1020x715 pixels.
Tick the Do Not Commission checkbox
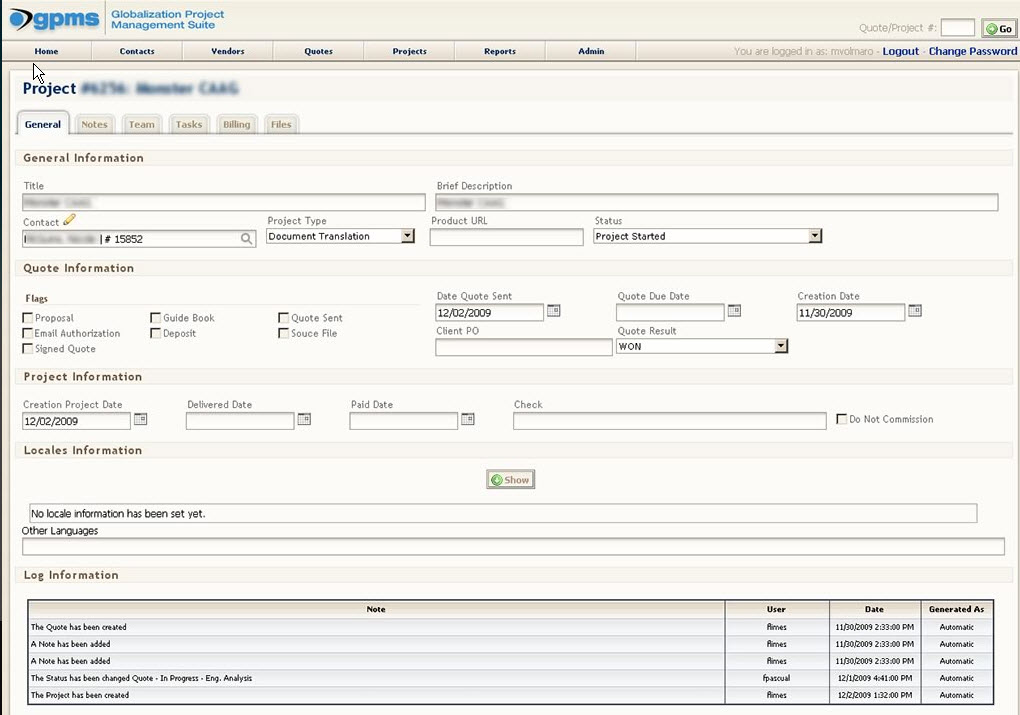(842, 419)
